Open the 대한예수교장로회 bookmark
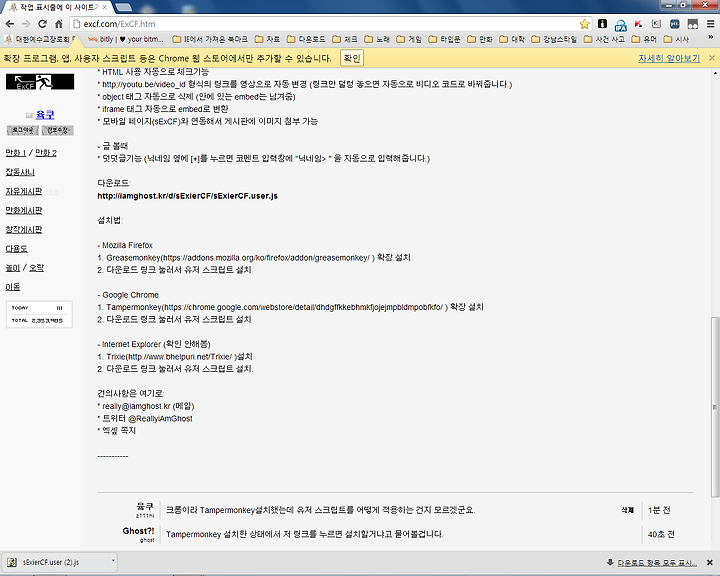This screenshot has width=720, height=576. point(40,39)
